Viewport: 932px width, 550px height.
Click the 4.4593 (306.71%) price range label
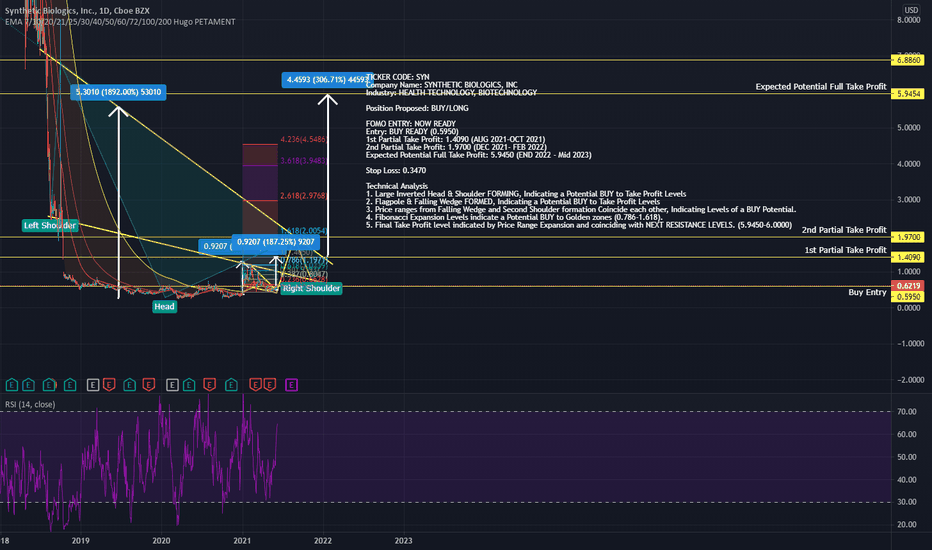pos(326,80)
